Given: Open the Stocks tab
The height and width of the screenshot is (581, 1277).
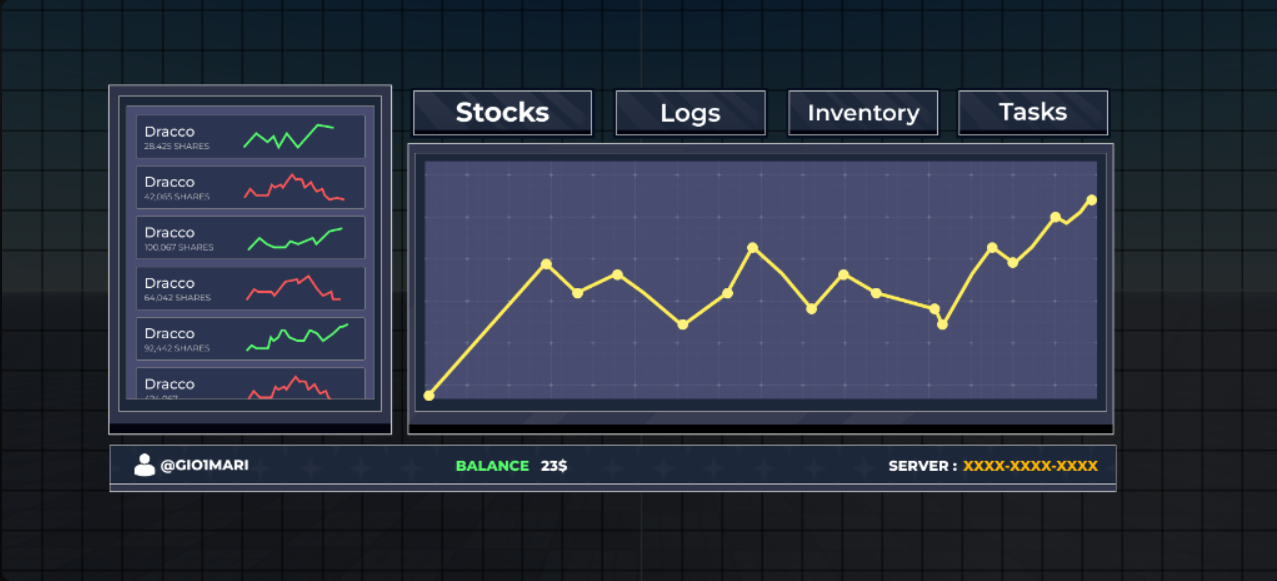Looking at the screenshot, I should pos(502,112).
